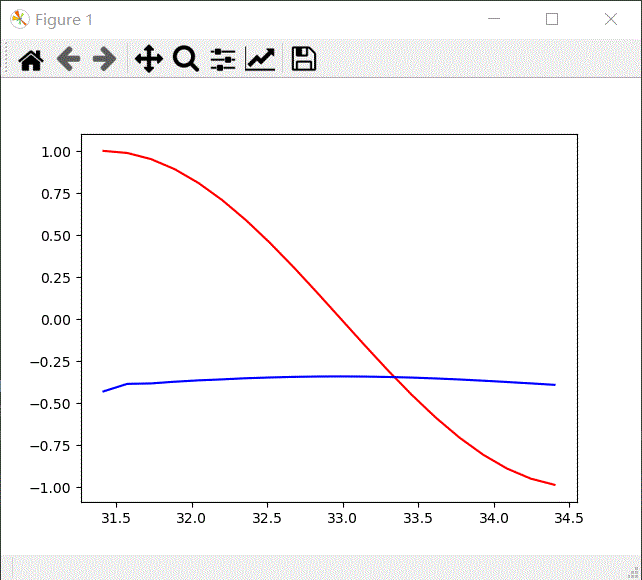
Task: Click the y-axis tick label 0.00
Action: 56,320
